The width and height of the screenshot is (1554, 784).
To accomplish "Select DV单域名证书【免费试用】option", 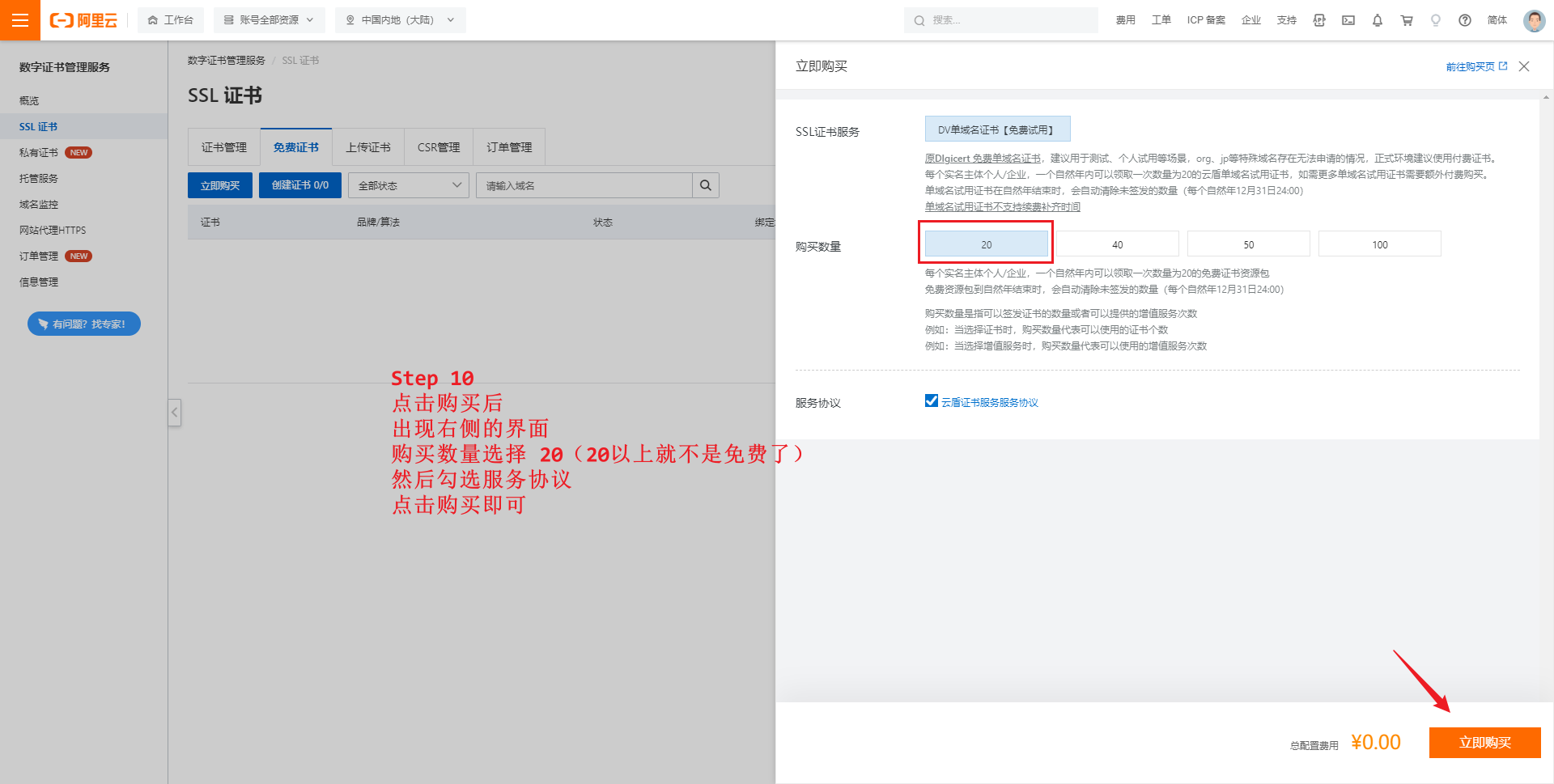I will (x=997, y=129).
